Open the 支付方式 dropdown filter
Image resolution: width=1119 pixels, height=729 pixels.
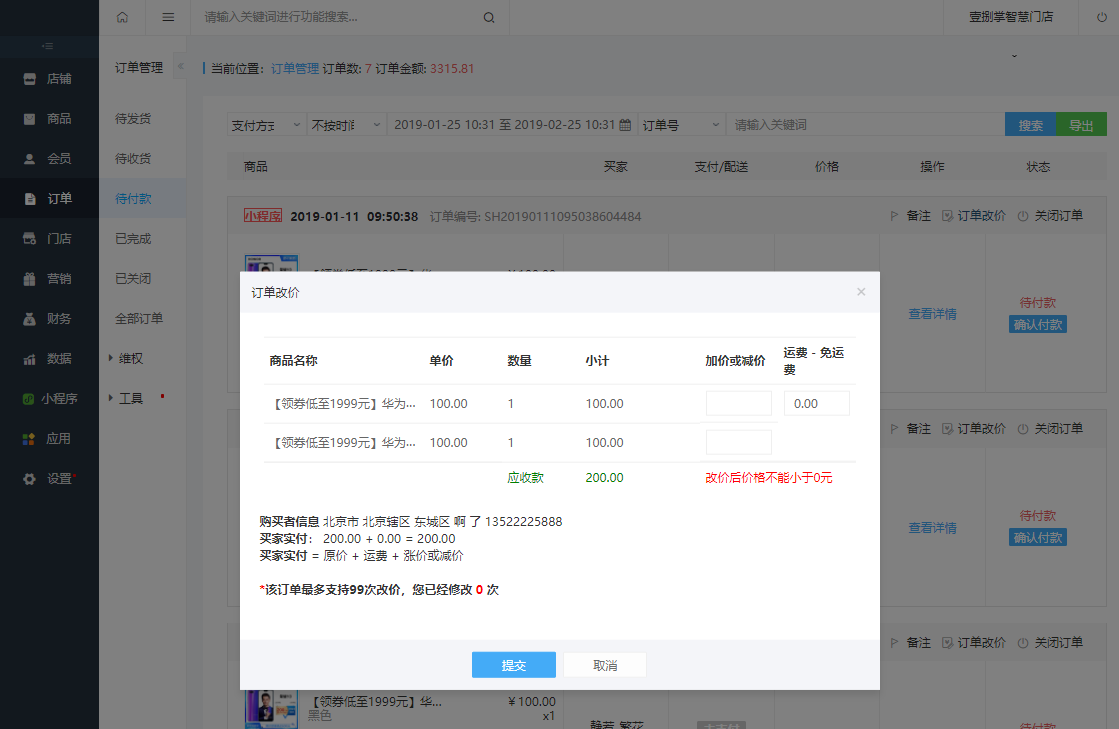(266, 125)
